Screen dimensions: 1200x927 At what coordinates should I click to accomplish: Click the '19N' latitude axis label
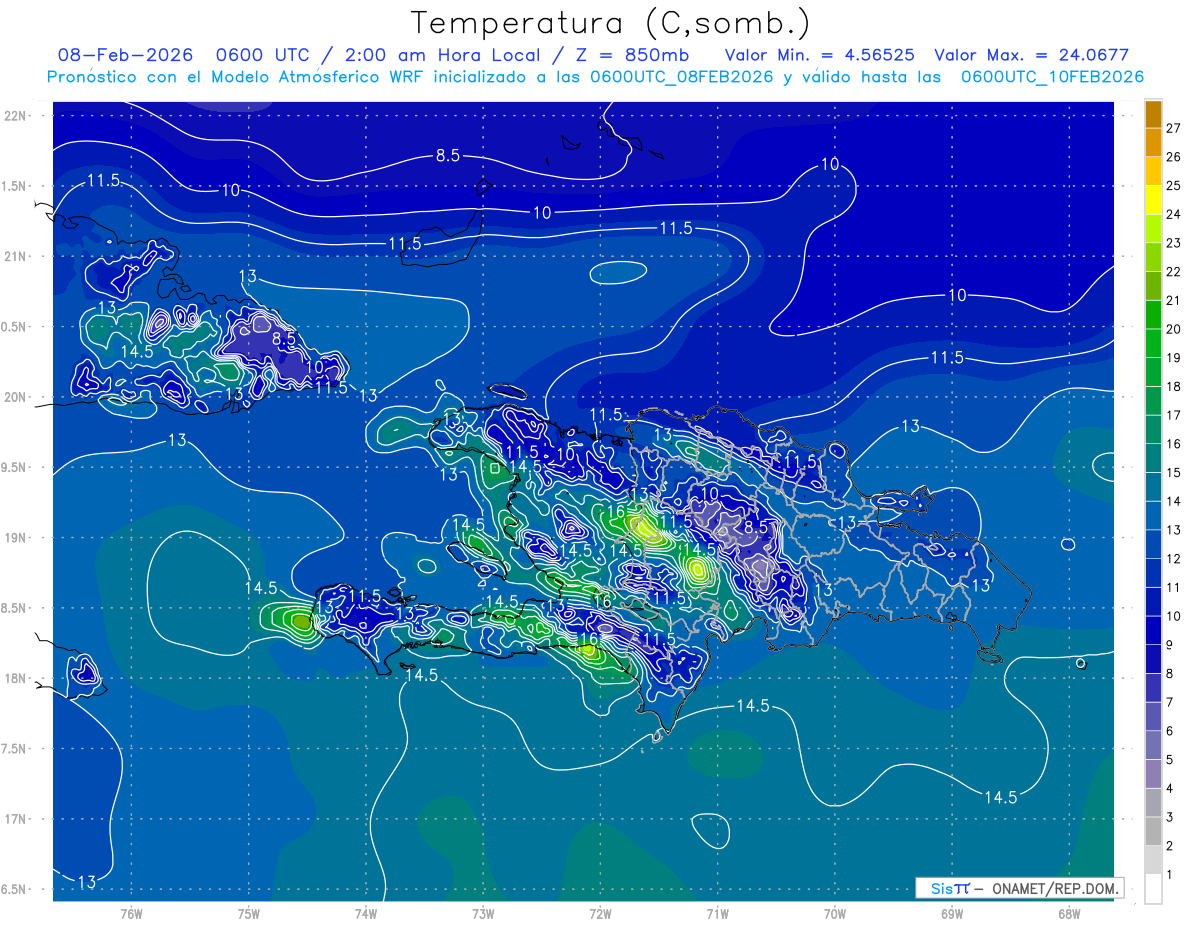[x=15, y=537]
